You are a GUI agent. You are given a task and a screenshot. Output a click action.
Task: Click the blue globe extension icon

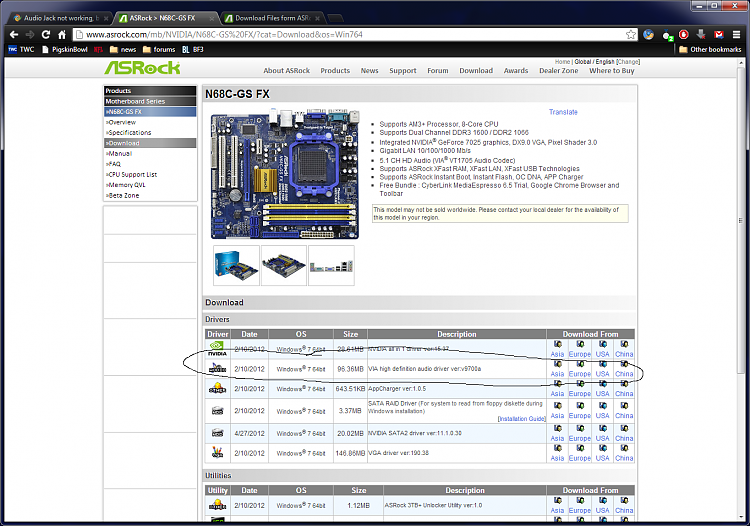pyautogui.click(x=649, y=34)
